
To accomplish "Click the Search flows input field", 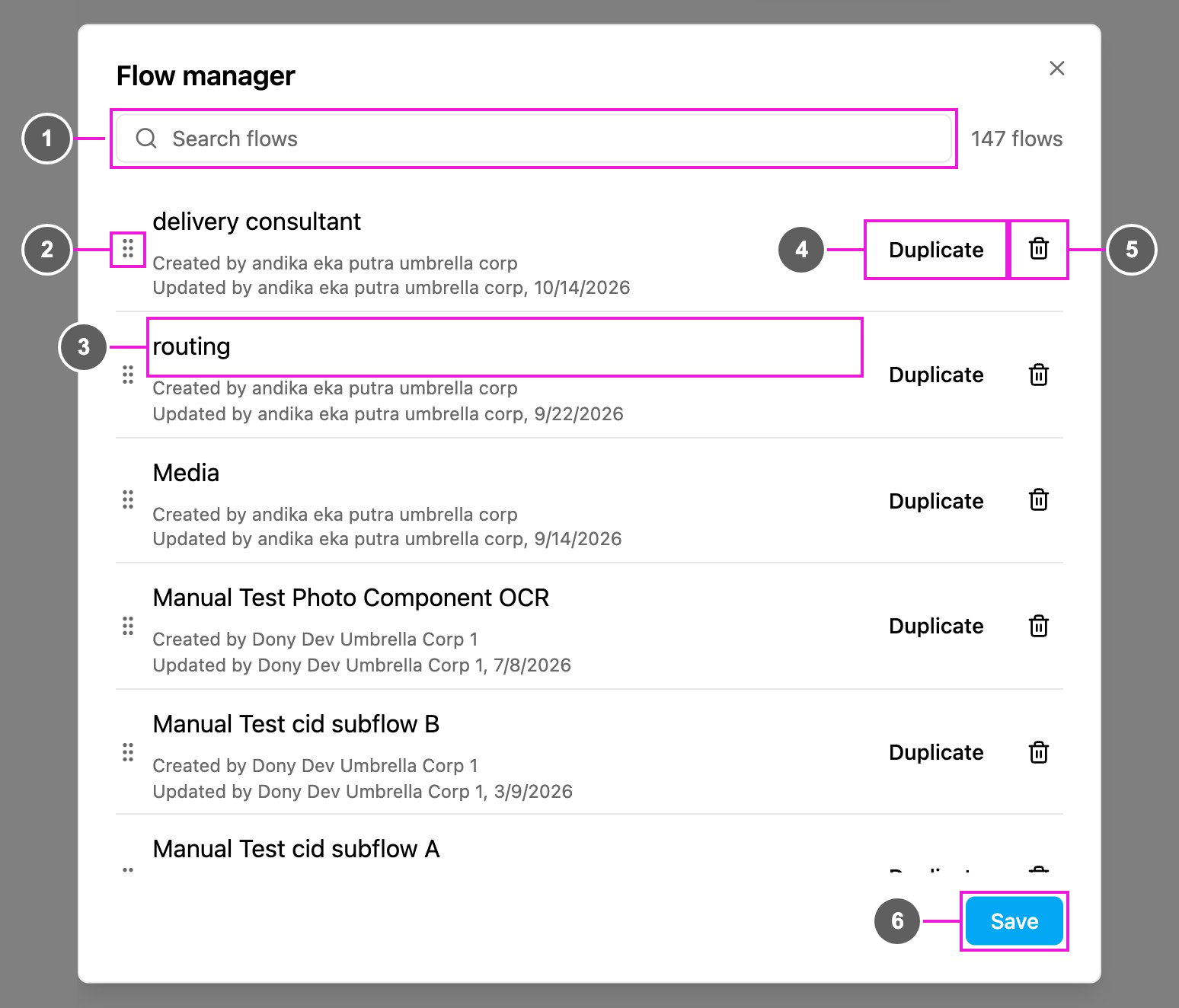I will (x=534, y=139).
